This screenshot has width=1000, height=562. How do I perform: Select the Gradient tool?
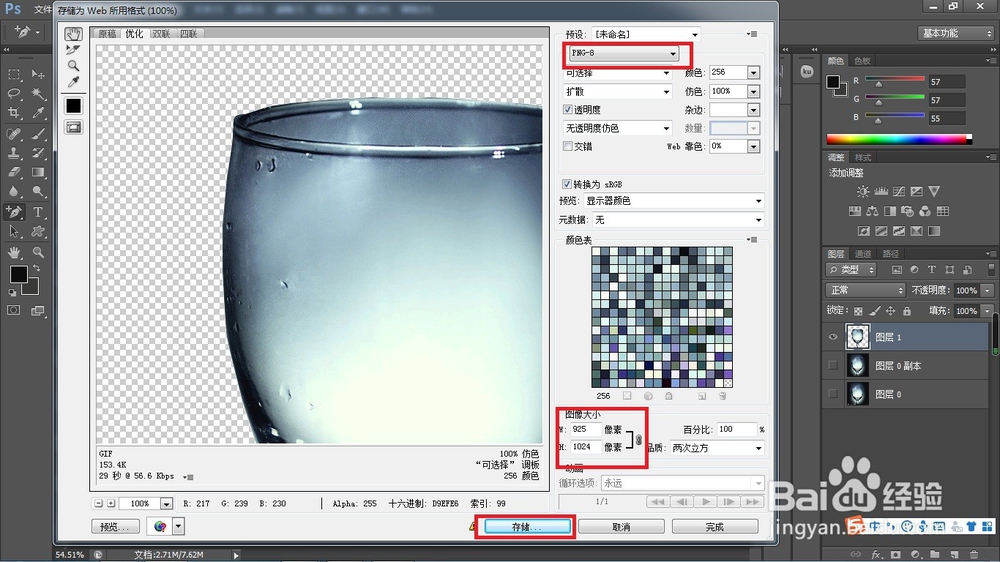point(38,172)
